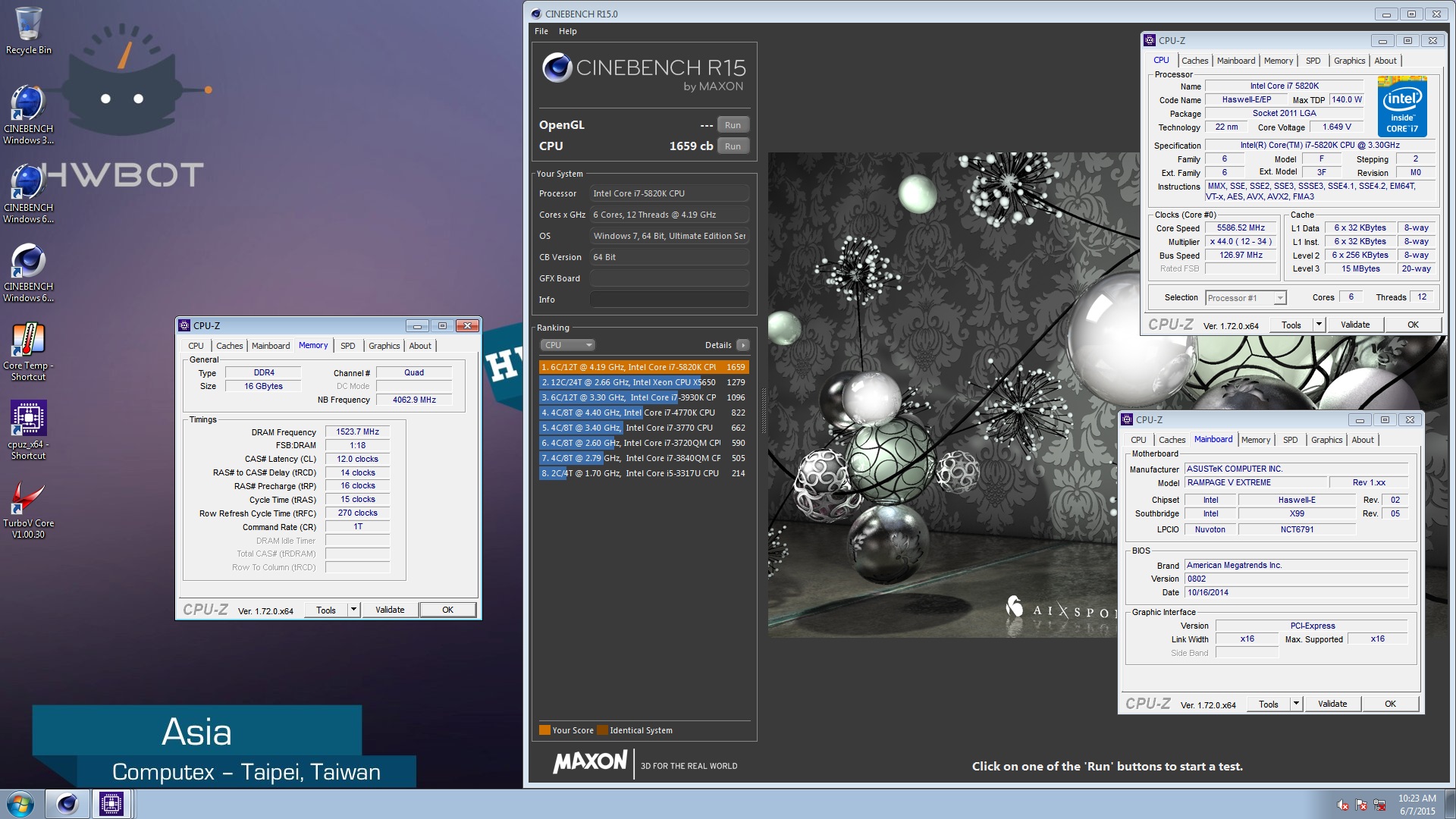The width and height of the screenshot is (1456, 819).
Task: Open the Recycle Bin desktop icon
Action: [28, 30]
